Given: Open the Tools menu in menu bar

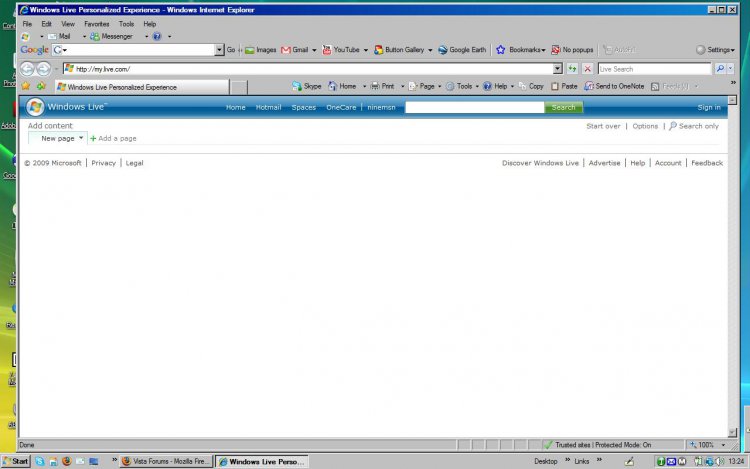Looking at the screenshot, I should 126,24.
